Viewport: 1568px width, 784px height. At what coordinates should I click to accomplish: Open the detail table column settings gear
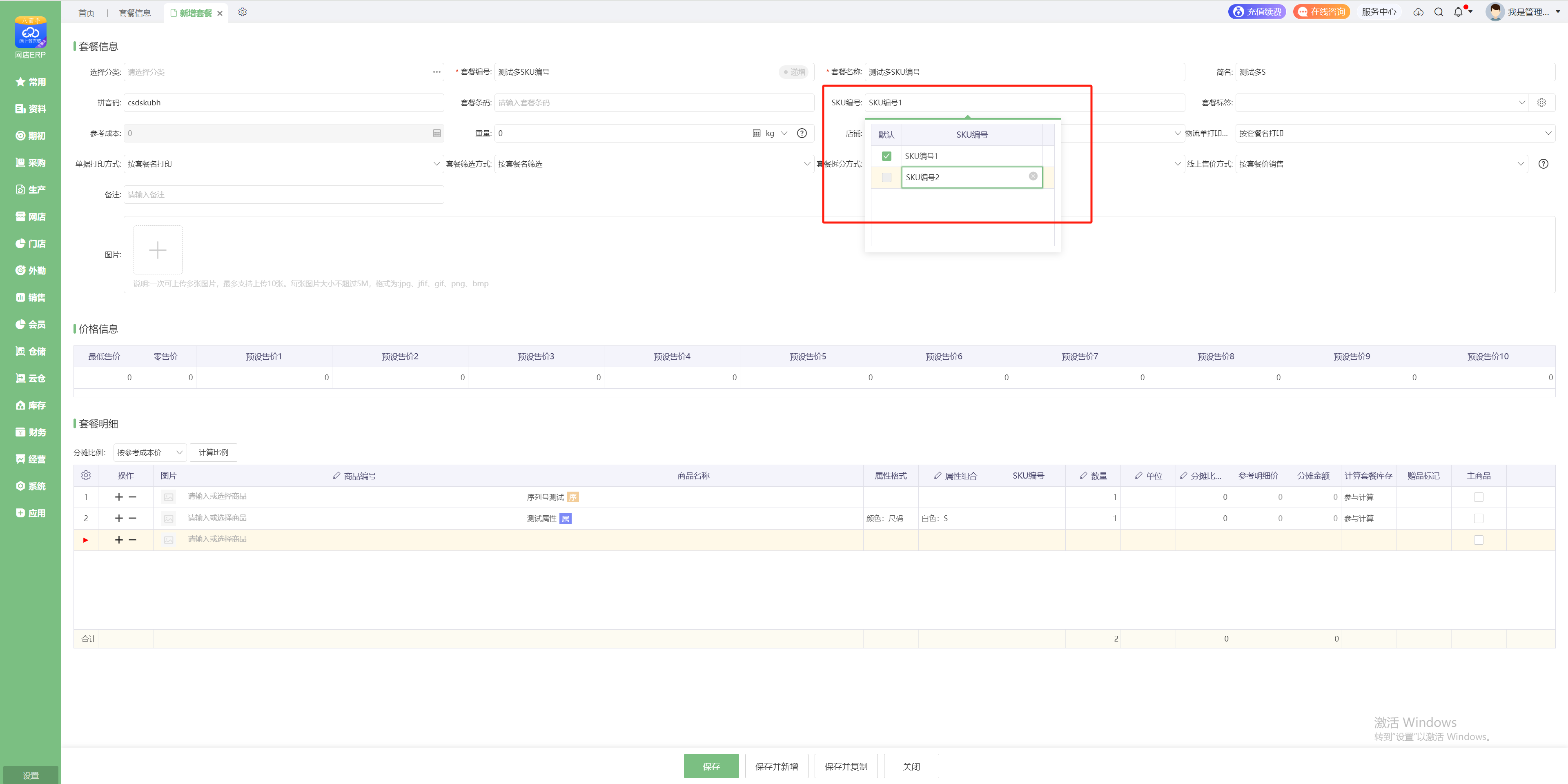click(x=86, y=475)
